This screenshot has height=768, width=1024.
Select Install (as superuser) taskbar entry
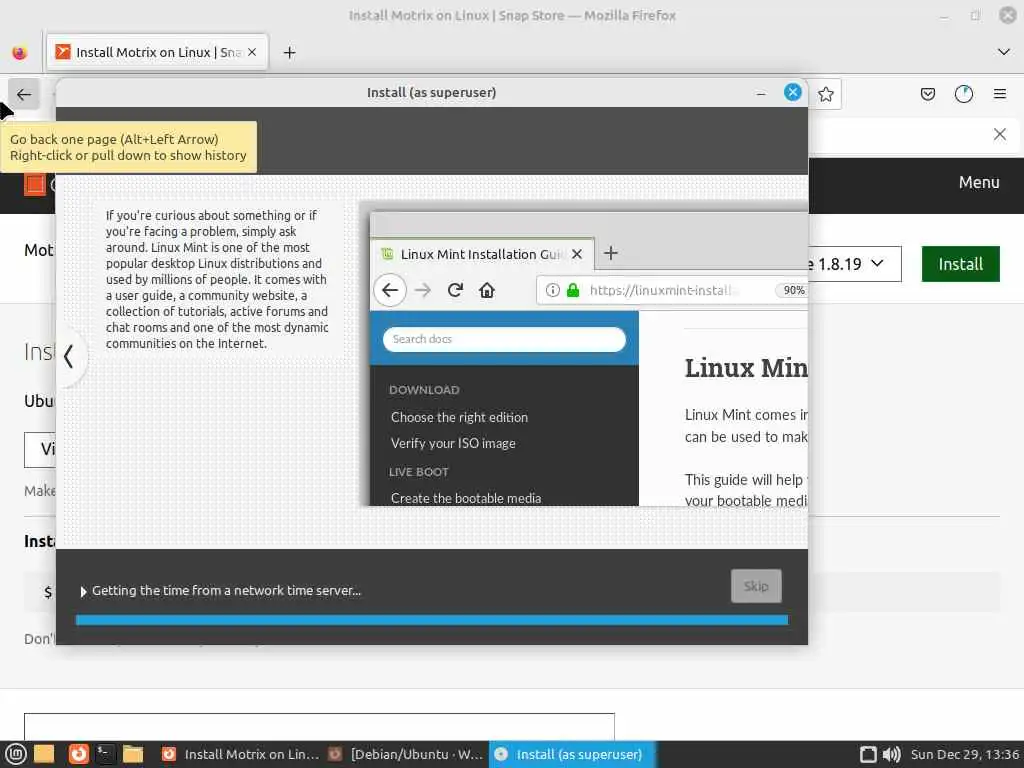coord(571,754)
